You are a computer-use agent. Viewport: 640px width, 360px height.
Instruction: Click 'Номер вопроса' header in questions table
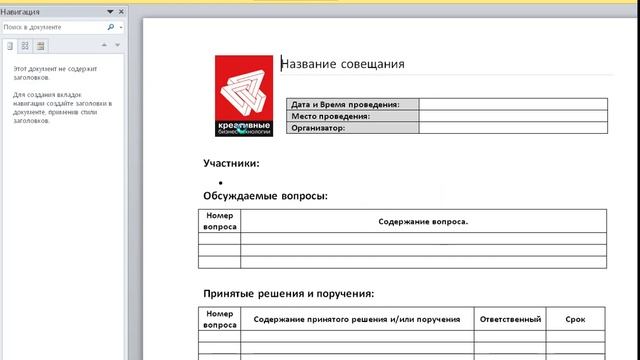pos(220,221)
